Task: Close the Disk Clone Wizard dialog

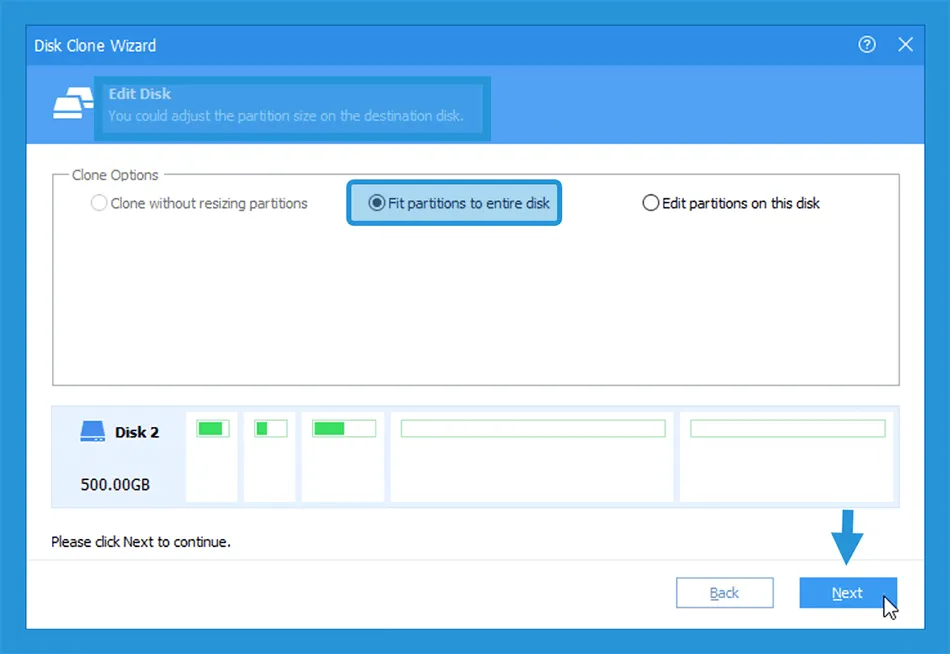Action: 906,45
